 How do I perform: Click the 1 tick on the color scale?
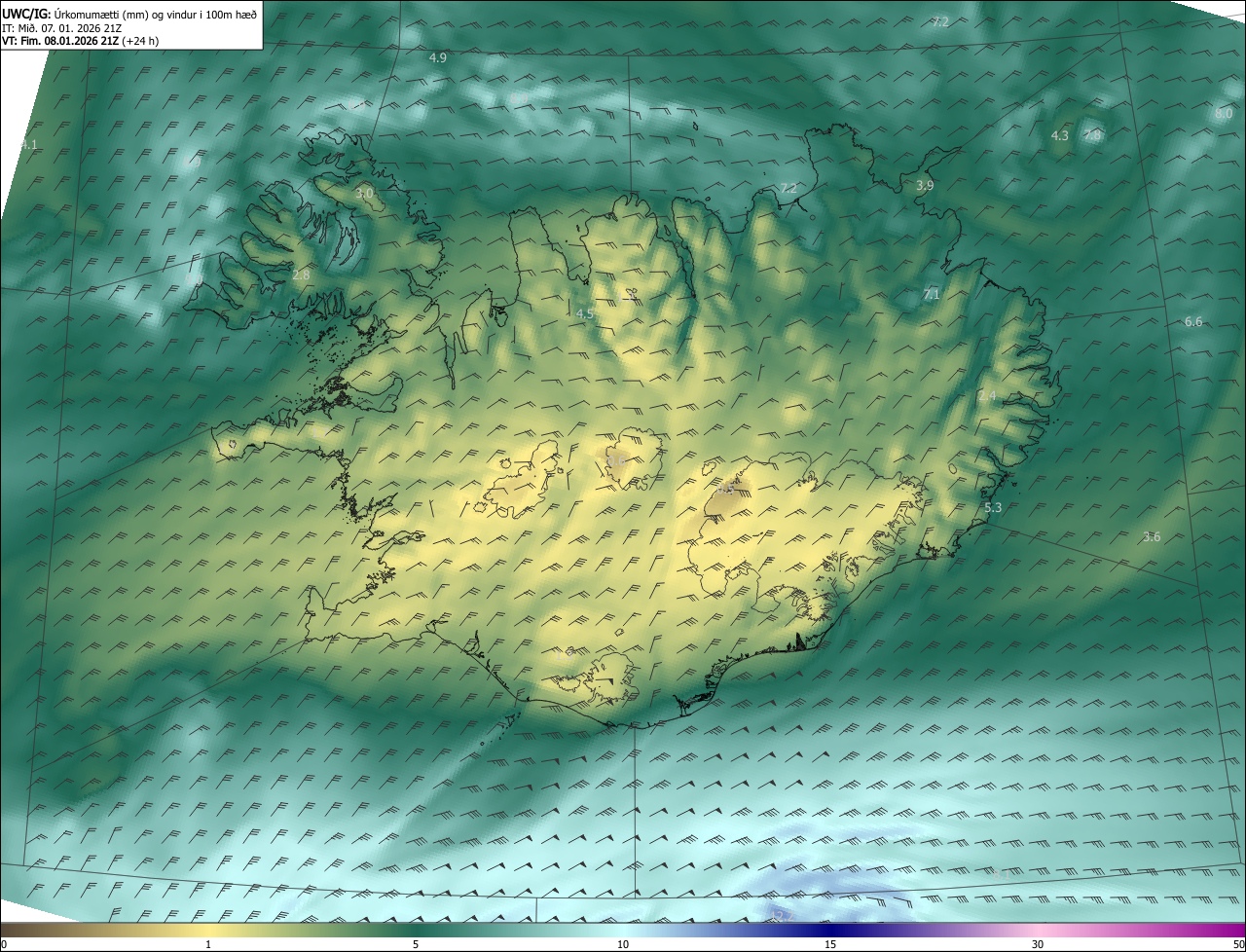[x=208, y=944]
